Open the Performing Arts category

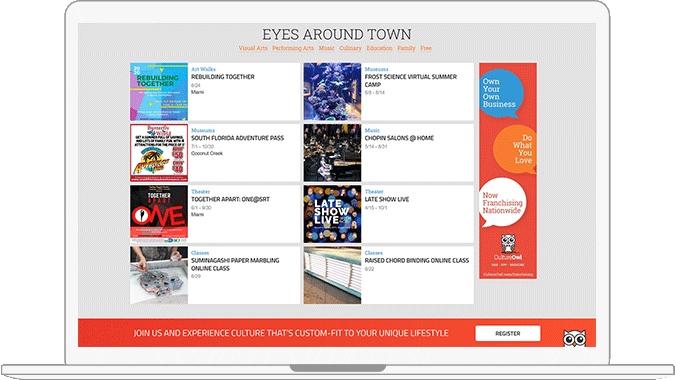click(293, 48)
